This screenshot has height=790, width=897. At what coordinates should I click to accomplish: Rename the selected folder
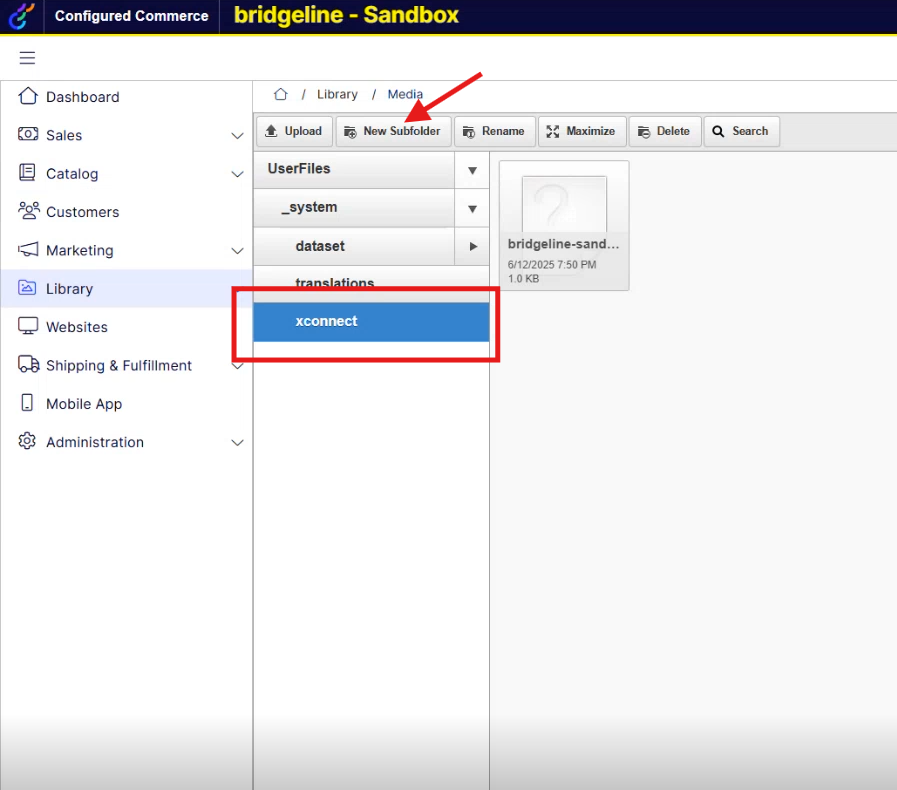(495, 131)
